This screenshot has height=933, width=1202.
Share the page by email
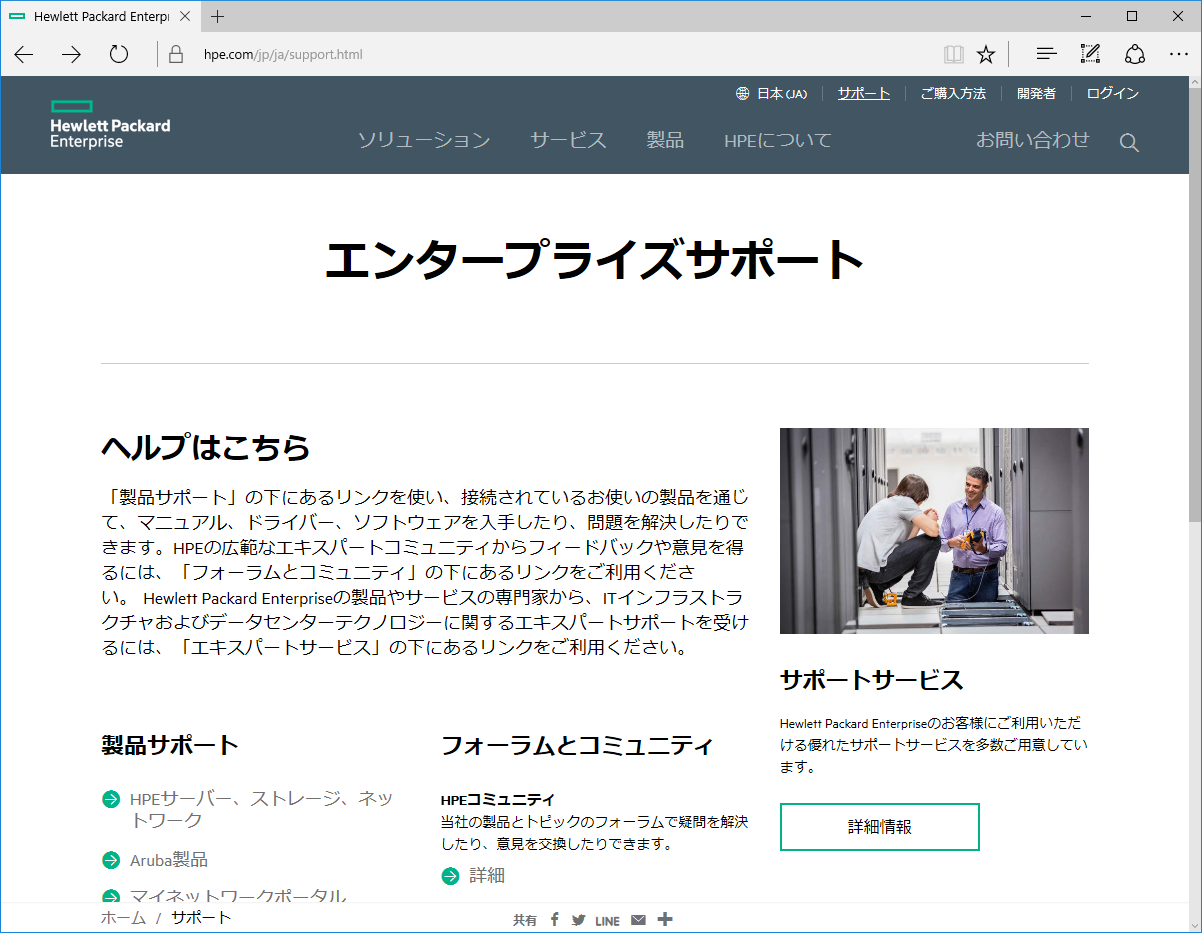(x=638, y=920)
